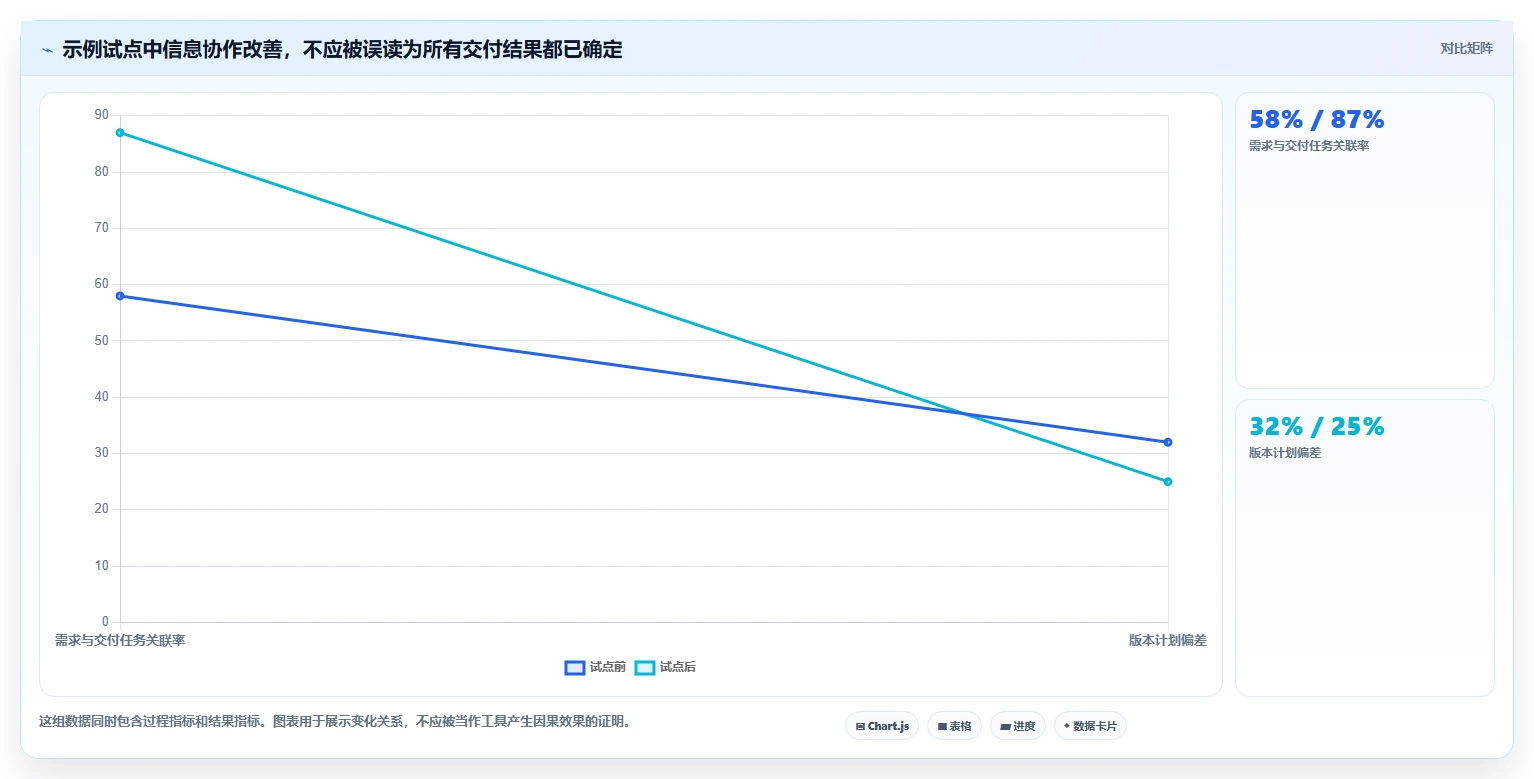Click the Chart.js tag
1534x779 pixels.
coord(882,726)
